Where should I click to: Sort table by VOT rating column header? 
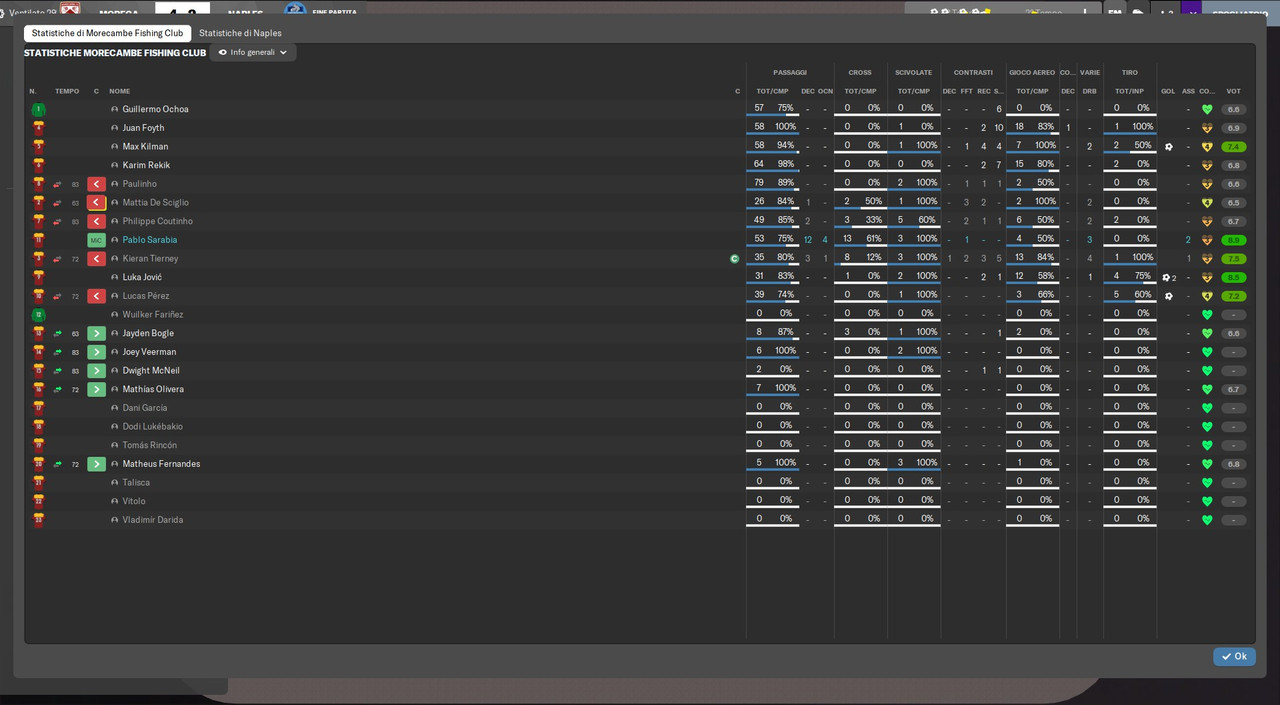point(1233,91)
